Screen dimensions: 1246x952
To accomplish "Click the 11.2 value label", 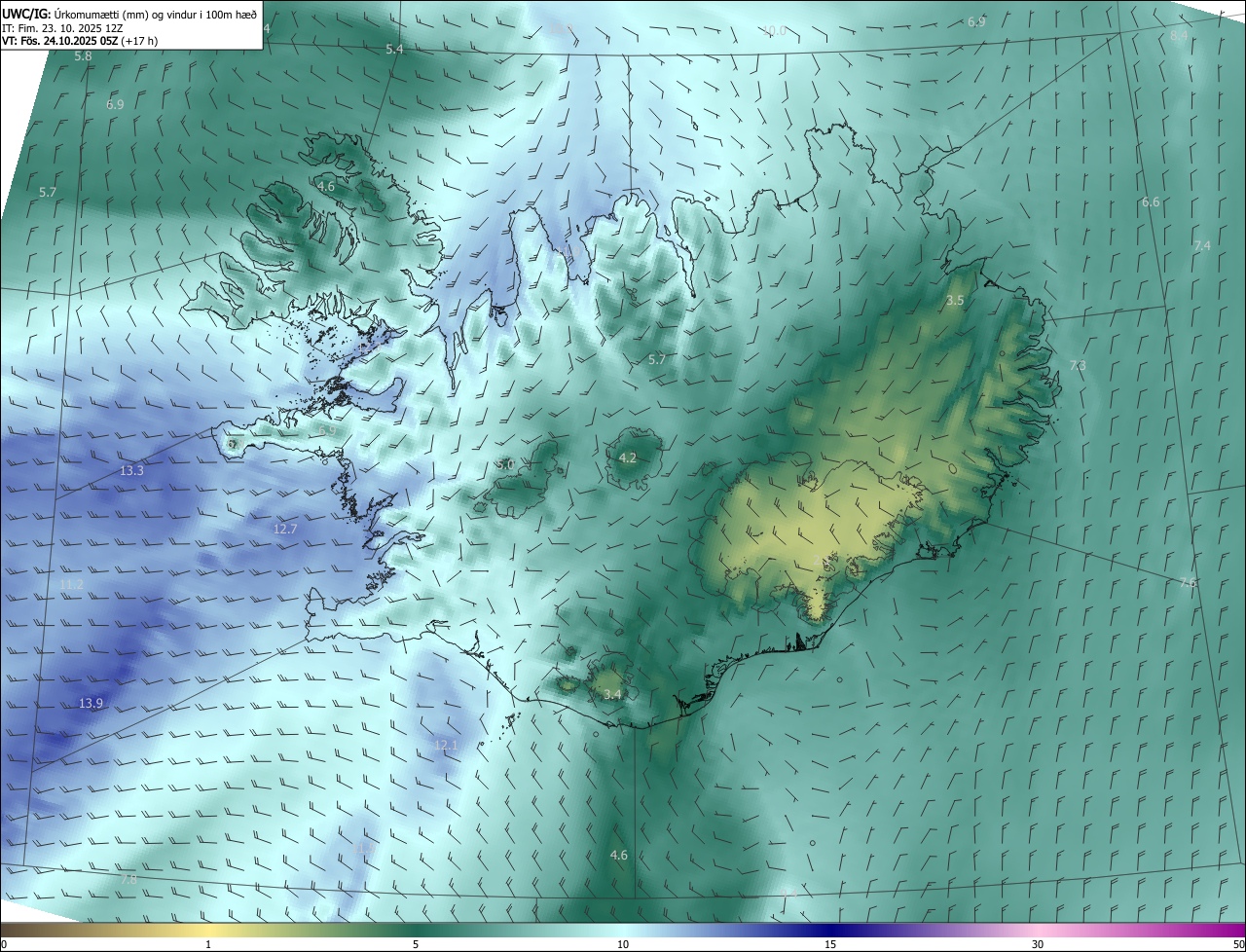I will point(72,584).
